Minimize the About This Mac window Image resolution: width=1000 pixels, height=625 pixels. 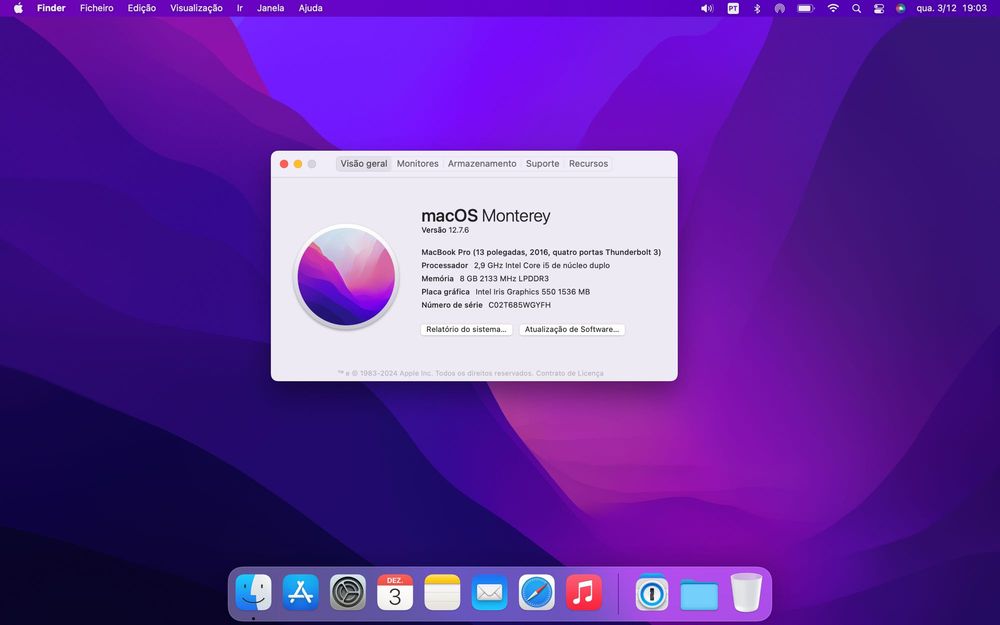[298, 164]
